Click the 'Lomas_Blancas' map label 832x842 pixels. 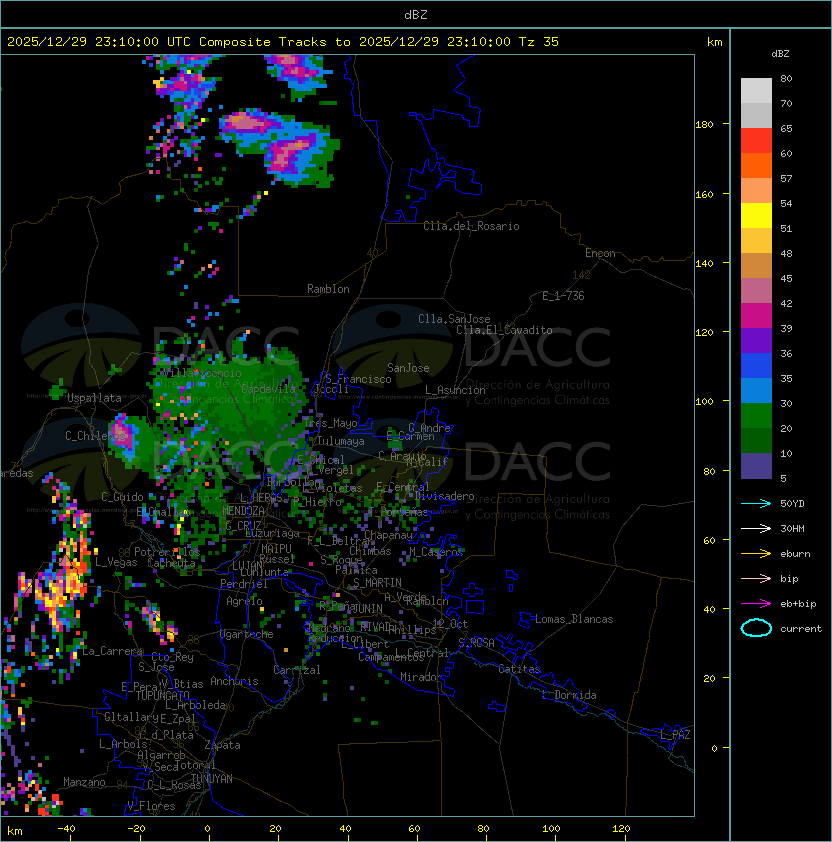click(574, 619)
